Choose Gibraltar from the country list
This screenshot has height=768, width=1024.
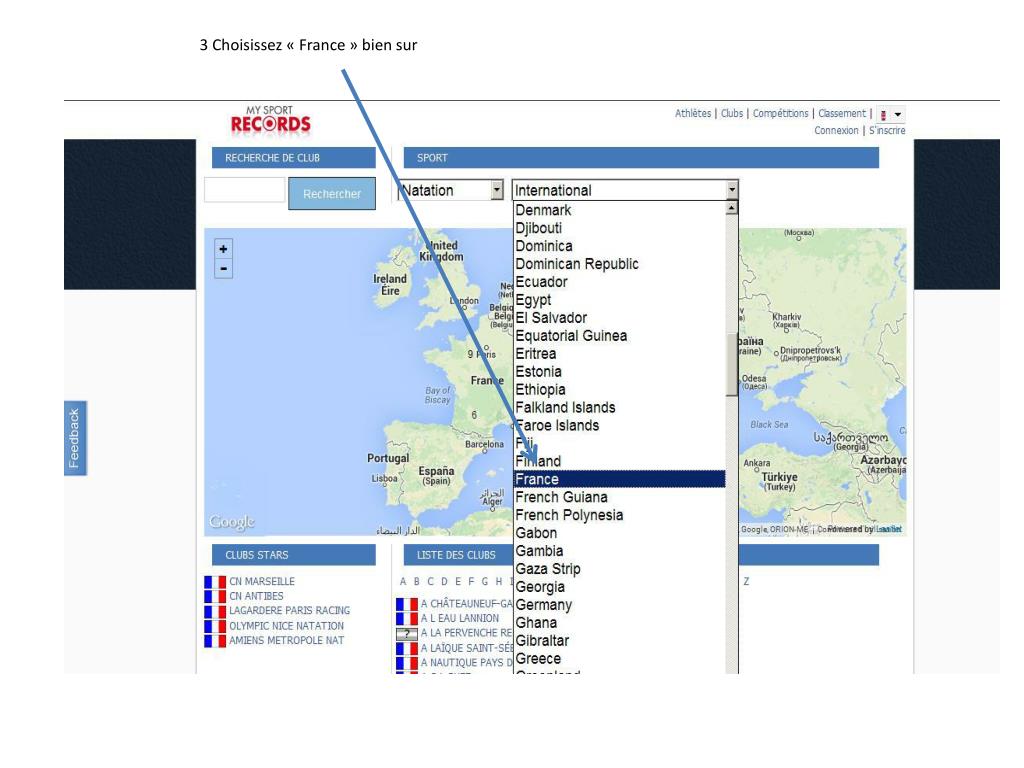619,641
